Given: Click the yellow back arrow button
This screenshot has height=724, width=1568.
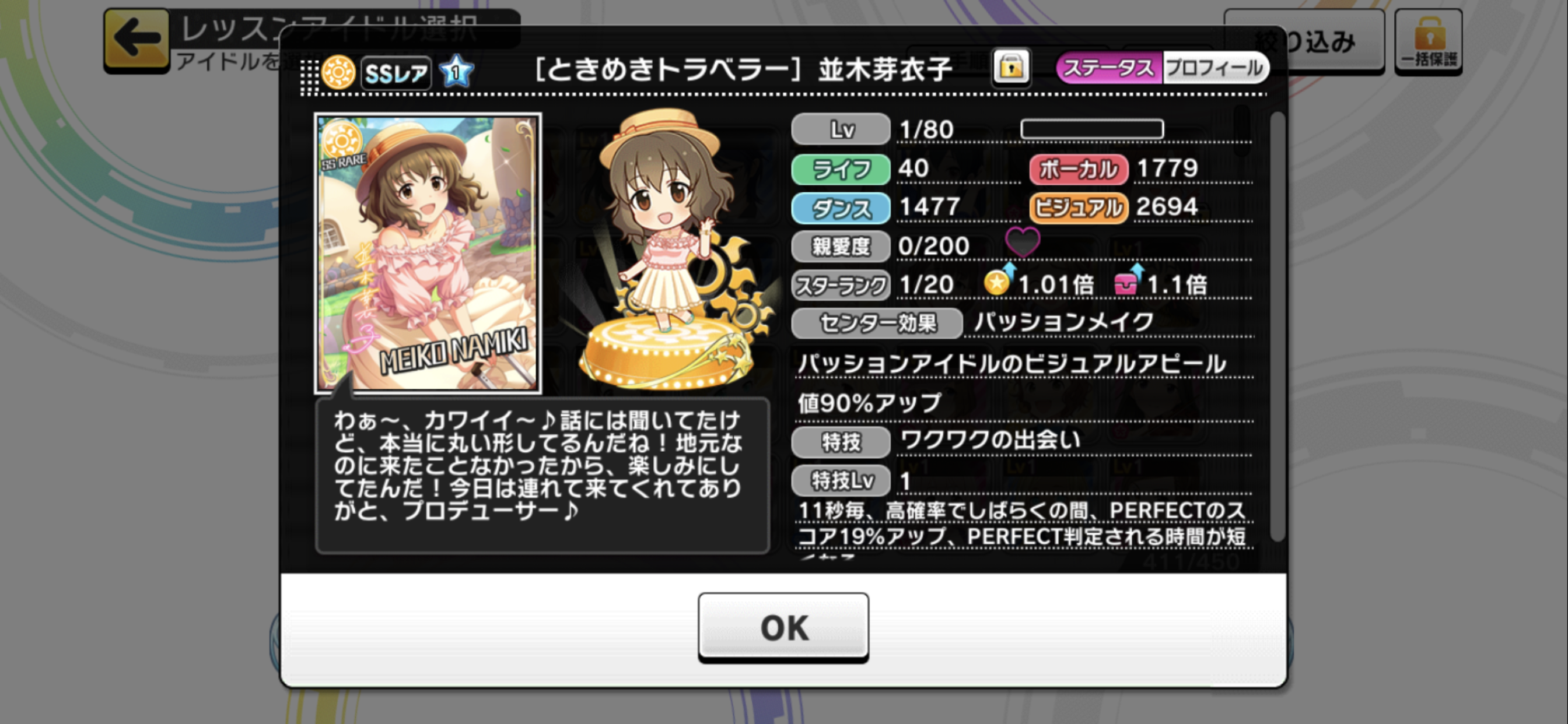Looking at the screenshot, I should click(x=136, y=40).
